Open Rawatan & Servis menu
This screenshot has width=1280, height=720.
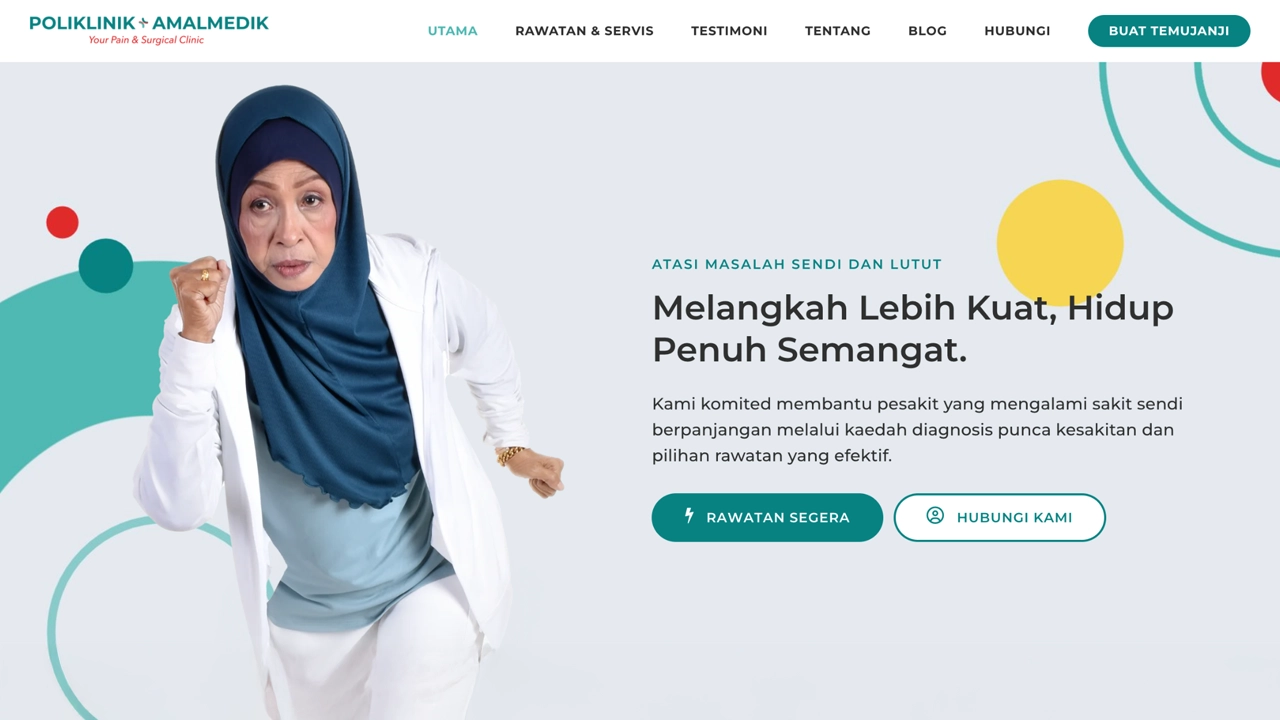pos(584,31)
